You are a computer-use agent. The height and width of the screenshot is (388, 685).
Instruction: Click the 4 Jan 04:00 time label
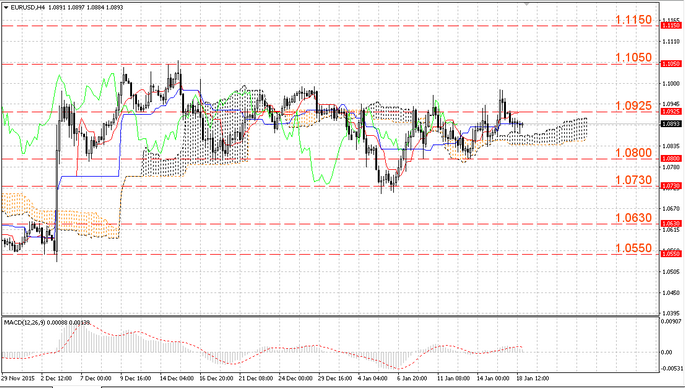click(373, 378)
